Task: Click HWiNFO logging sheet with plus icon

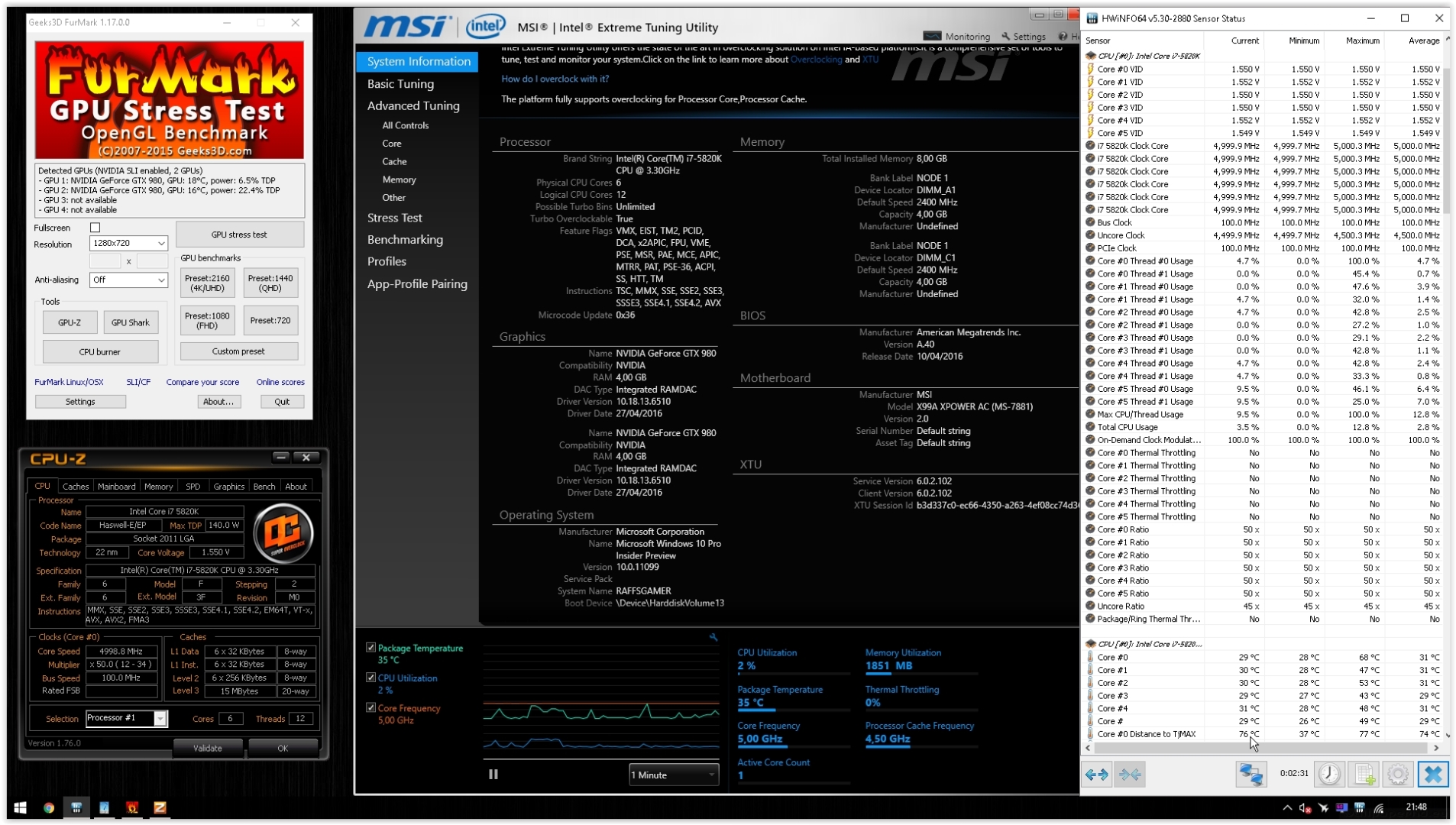Action: (1364, 775)
